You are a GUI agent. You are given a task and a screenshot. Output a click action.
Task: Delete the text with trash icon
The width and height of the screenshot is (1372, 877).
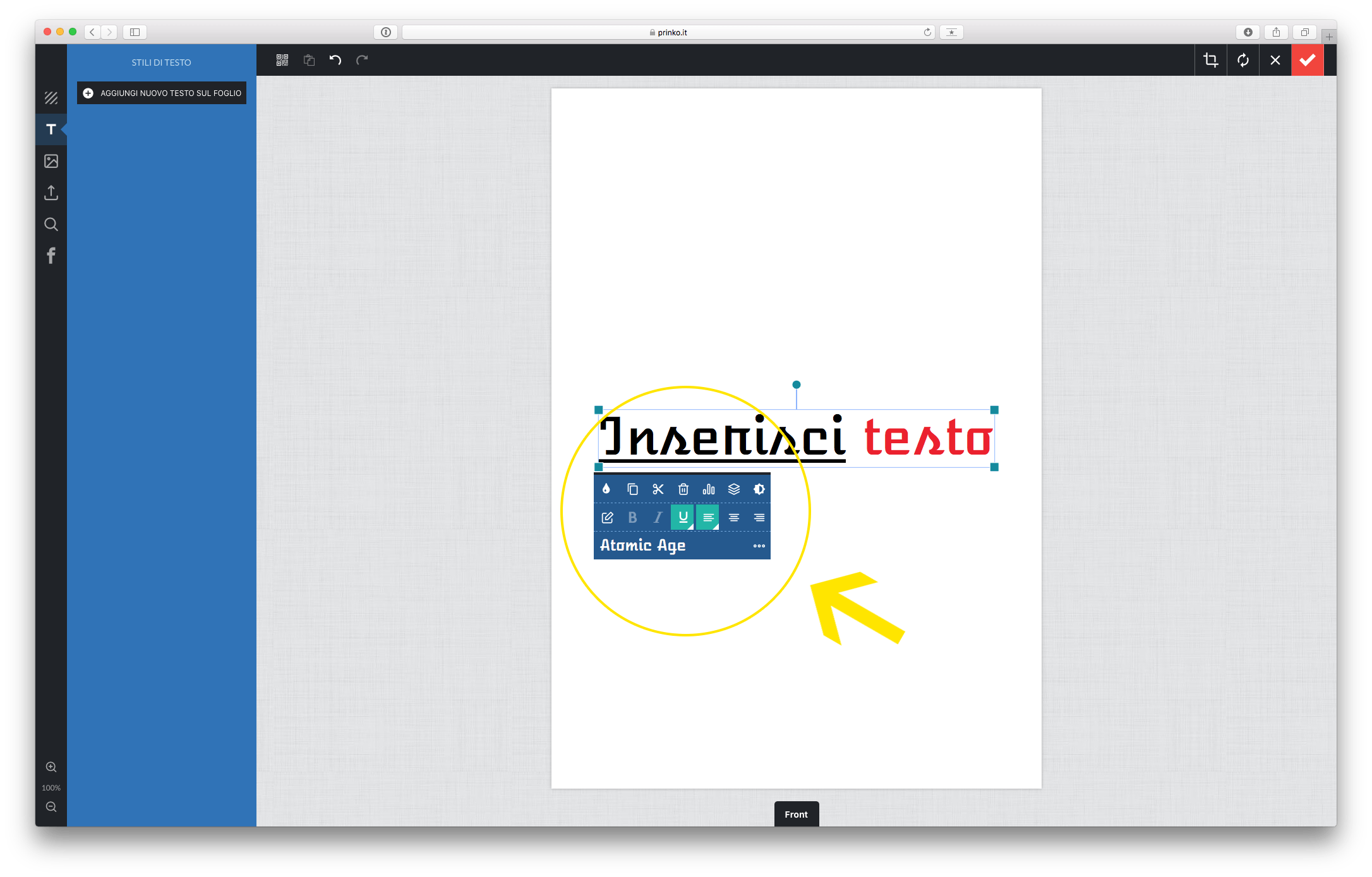coord(683,489)
